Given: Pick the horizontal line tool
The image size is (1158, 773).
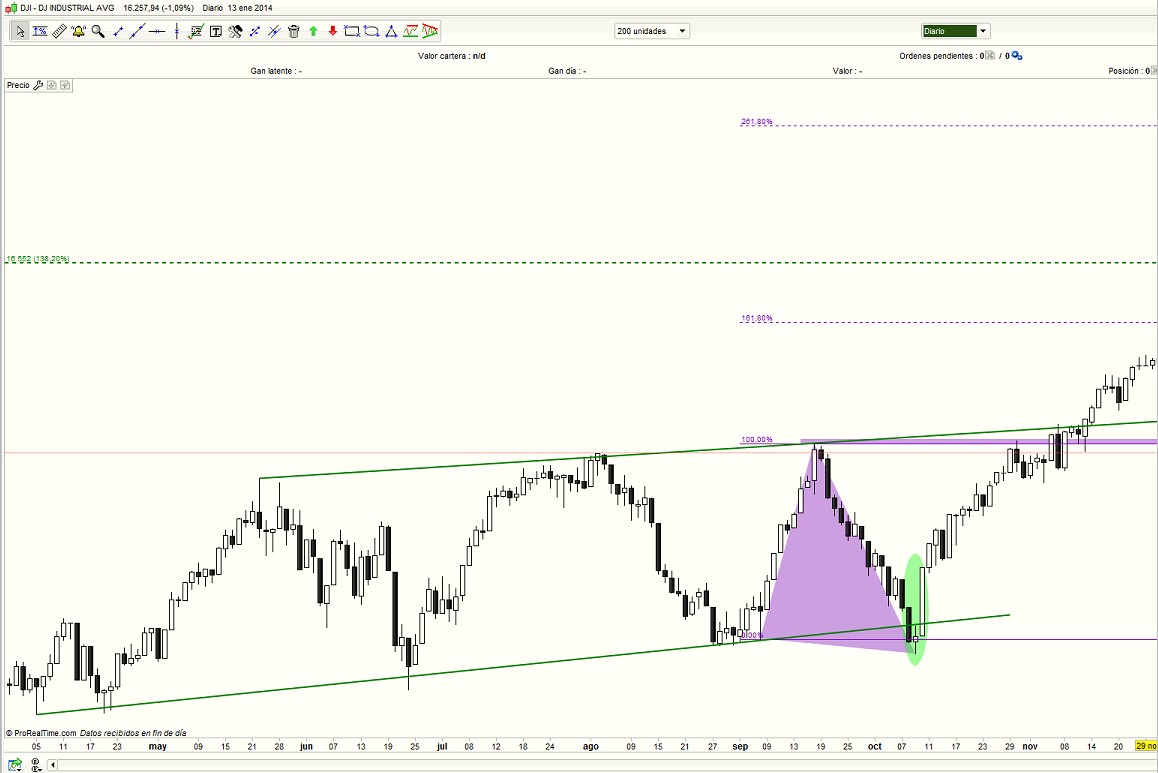Looking at the screenshot, I should [157, 31].
